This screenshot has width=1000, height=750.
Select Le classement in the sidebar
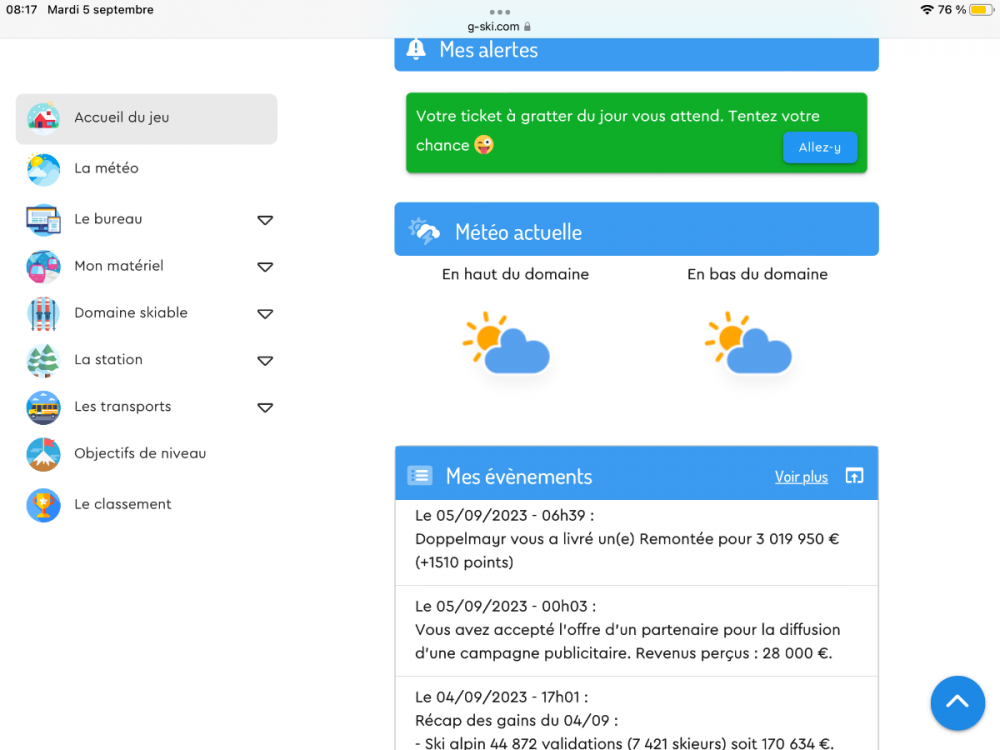click(123, 505)
